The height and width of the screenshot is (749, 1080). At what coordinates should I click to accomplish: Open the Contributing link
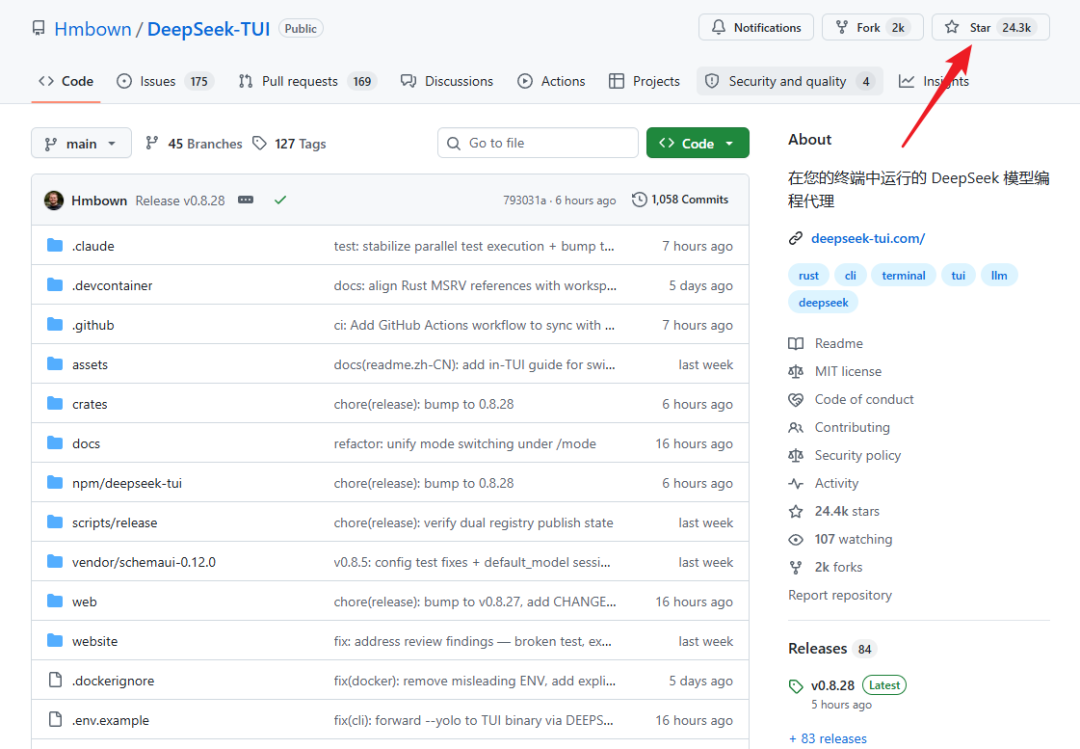[839, 427]
